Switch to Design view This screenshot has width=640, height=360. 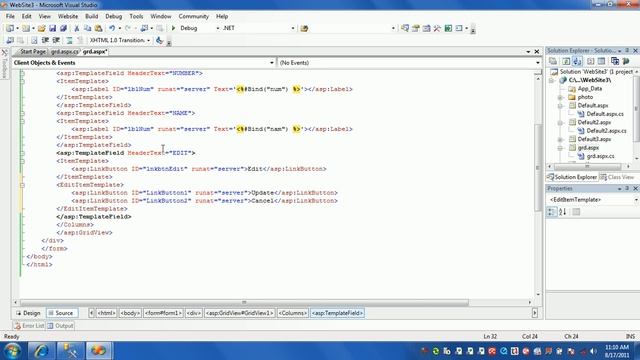click(28, 313)
